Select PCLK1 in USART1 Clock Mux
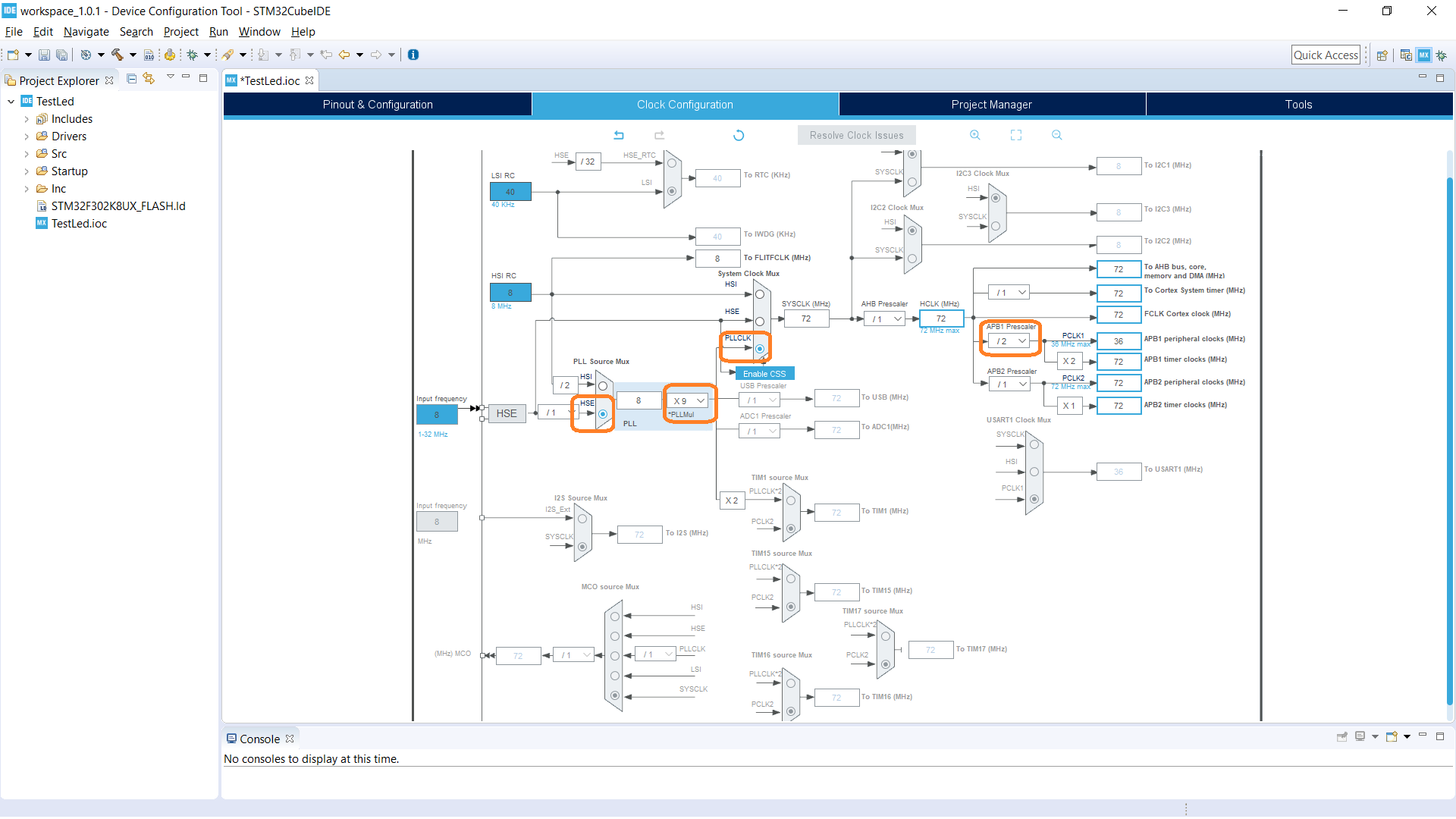 (x=1034, y=499)
